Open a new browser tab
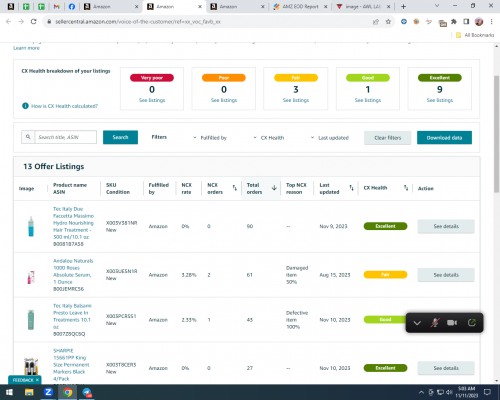 [403, 7]
